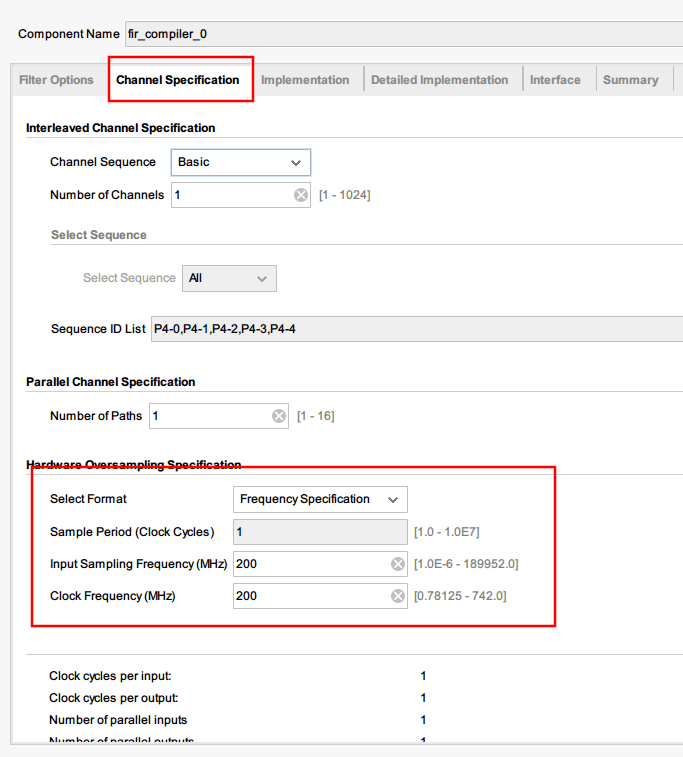
Task: Click the Frequency Specification dropdown arrow
Action: click(x=393, y=500)
